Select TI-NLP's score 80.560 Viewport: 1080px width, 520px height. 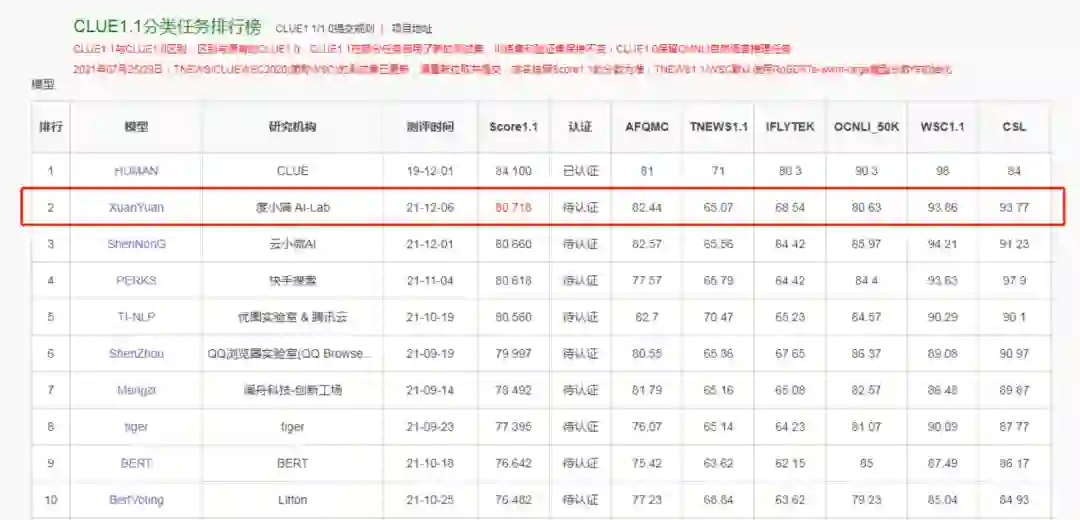click(514, 317)
